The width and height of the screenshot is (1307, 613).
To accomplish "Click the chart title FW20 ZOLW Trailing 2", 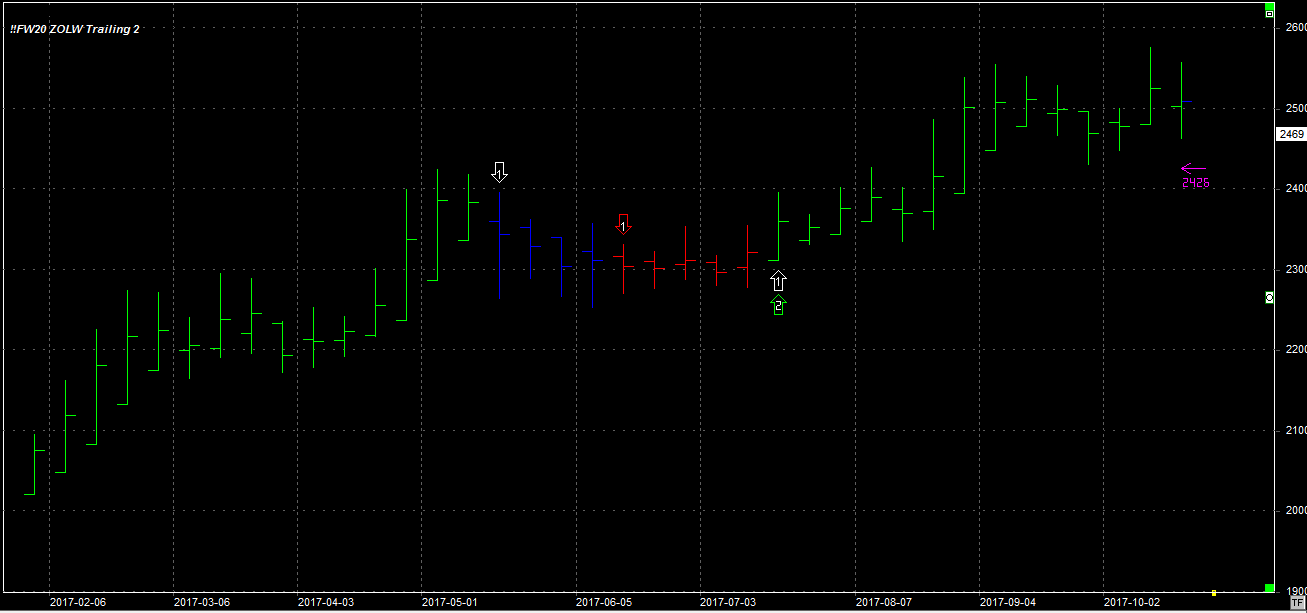I will click(75, 29).
